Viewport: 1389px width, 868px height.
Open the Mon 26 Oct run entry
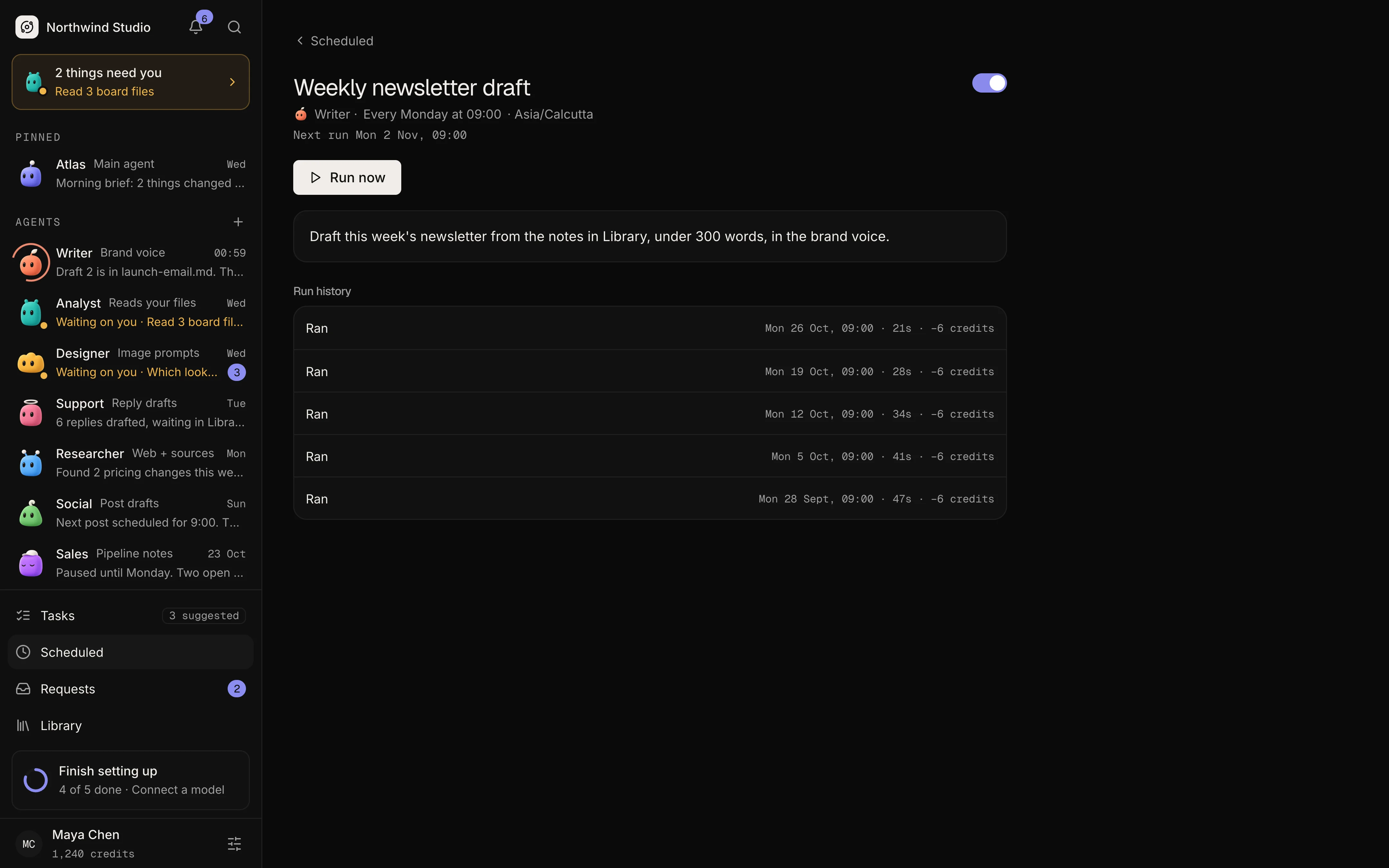pyautogui.click(x=650, y=328)
